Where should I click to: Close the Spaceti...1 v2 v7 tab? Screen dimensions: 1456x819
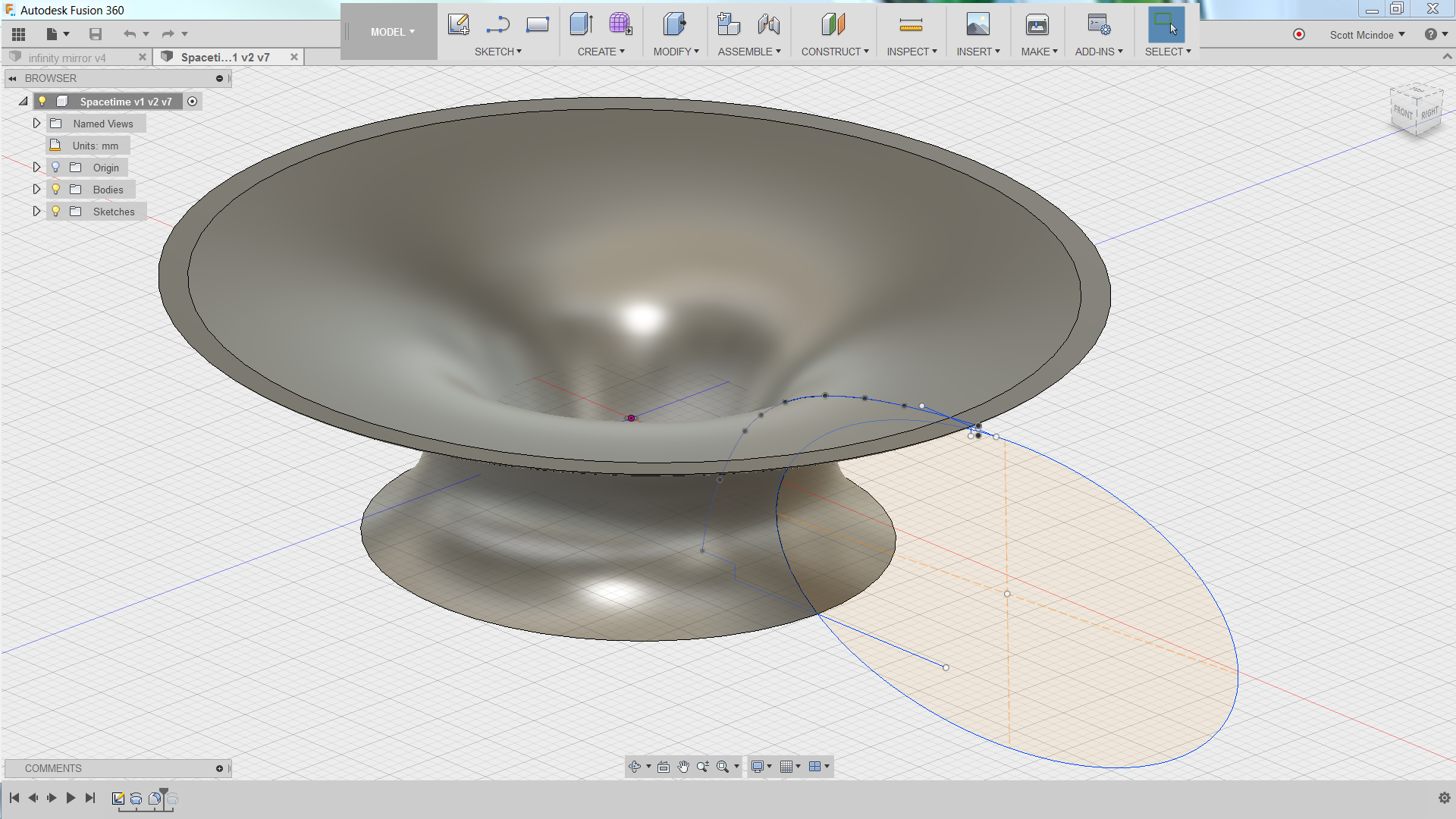coord(294,57)
